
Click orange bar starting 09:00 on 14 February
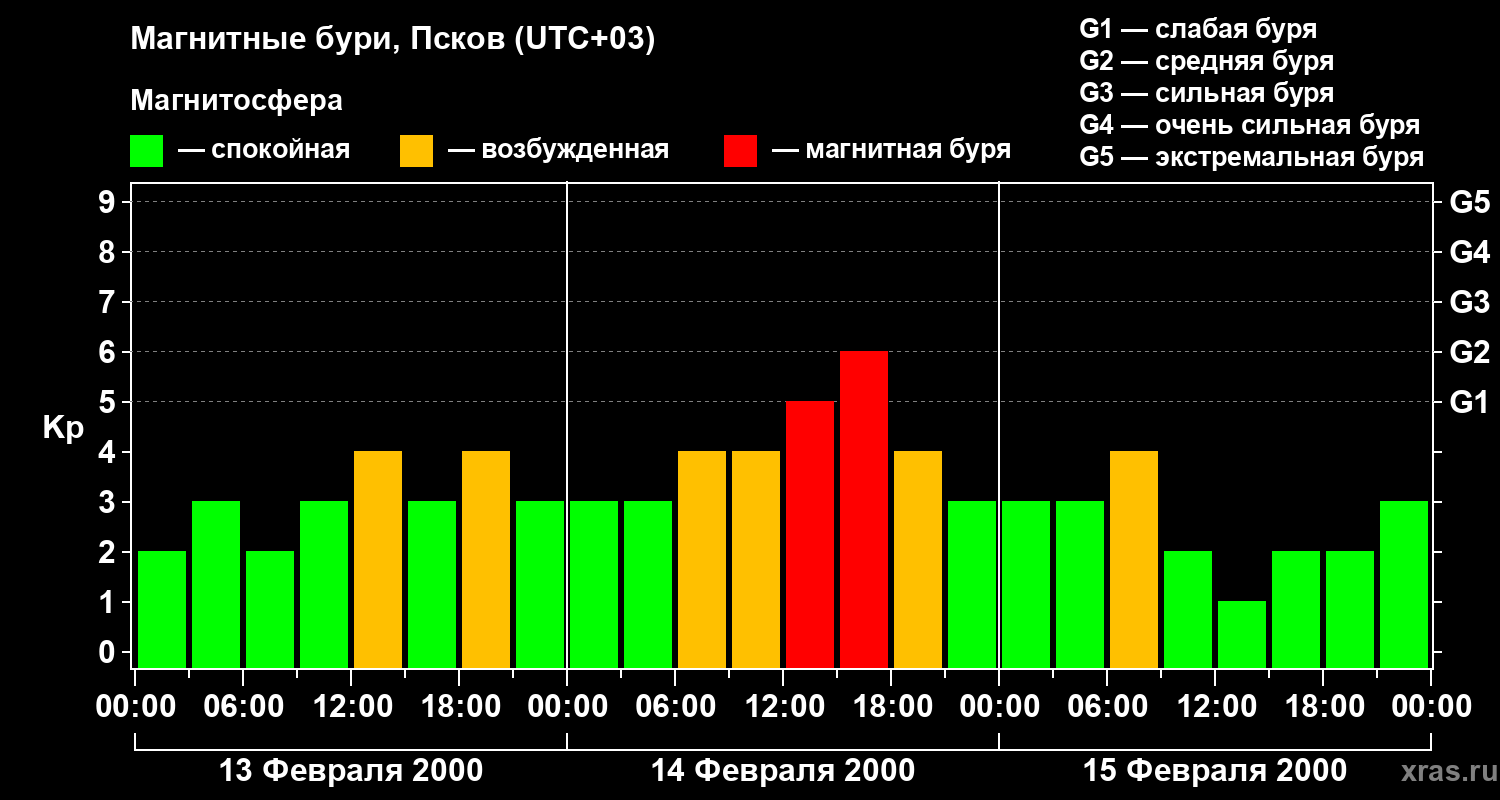click(x=756, y=559)
